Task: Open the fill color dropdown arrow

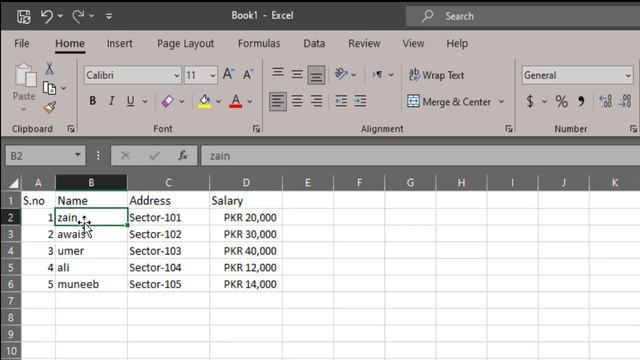Action: (x=219, y=101)
